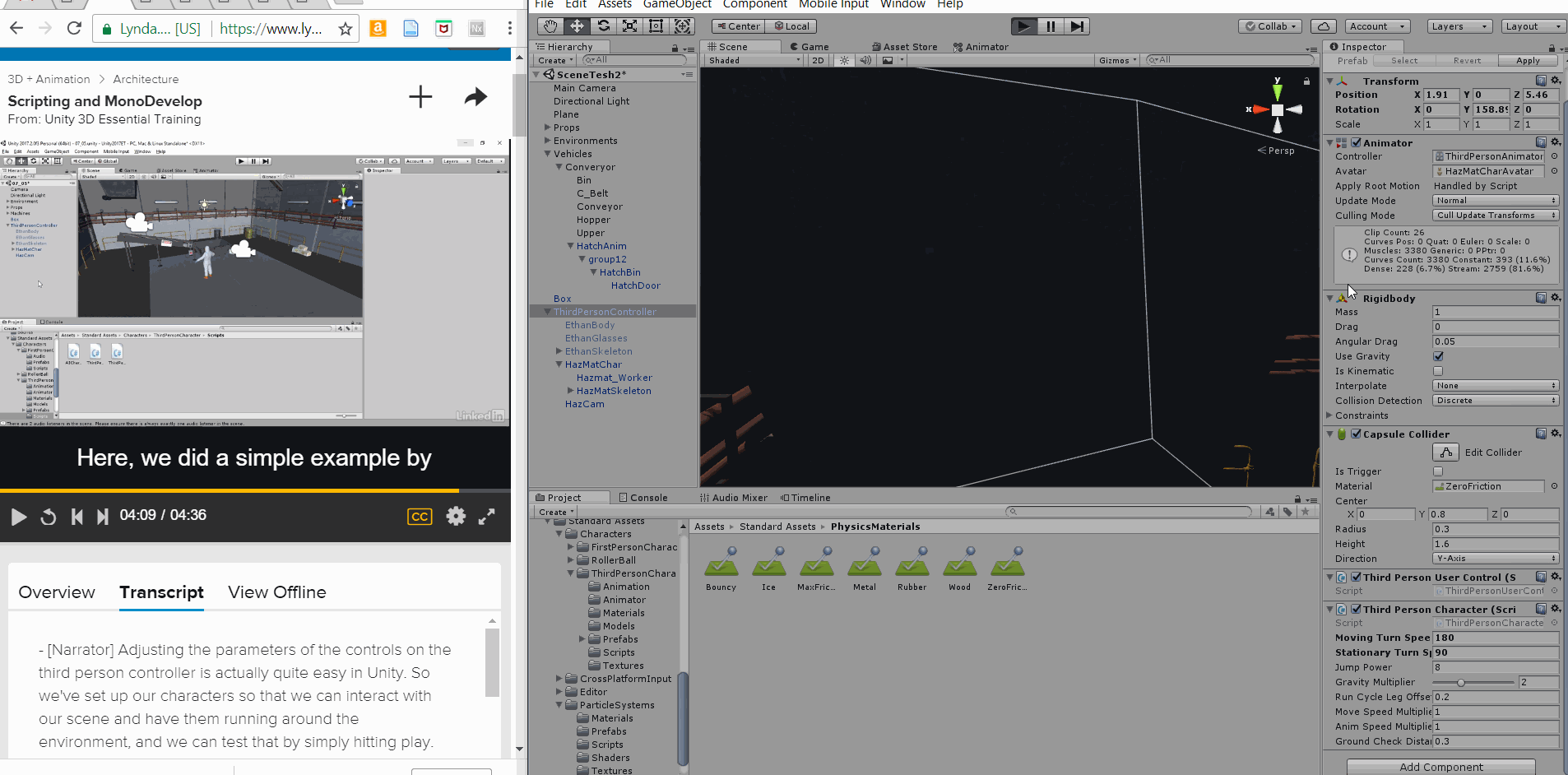Screen dimensions: 1568x775
Task: Switch to the Console tab
Action: click(x=643, y=498)
